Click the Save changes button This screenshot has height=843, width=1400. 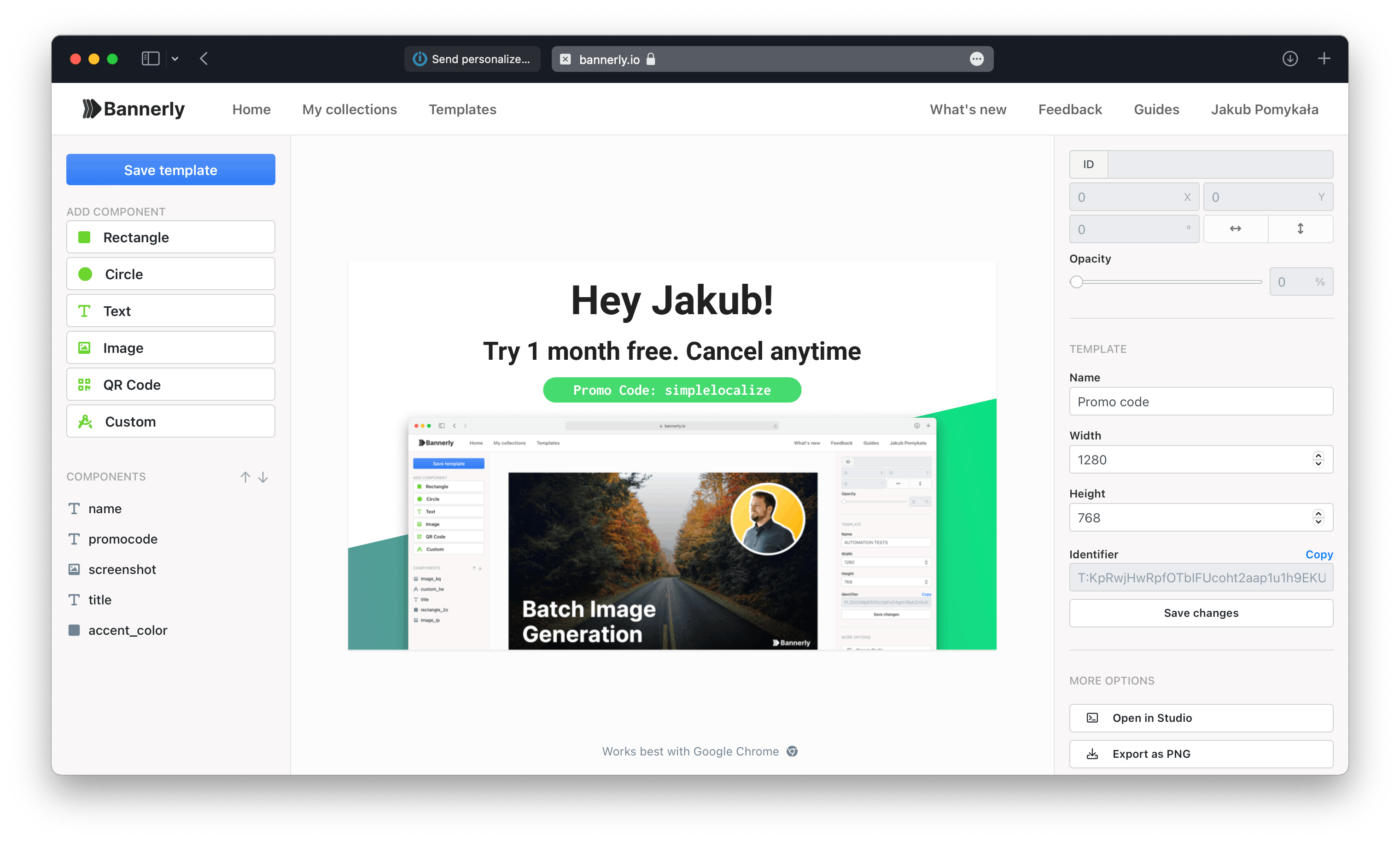(x=1201, y=613)
